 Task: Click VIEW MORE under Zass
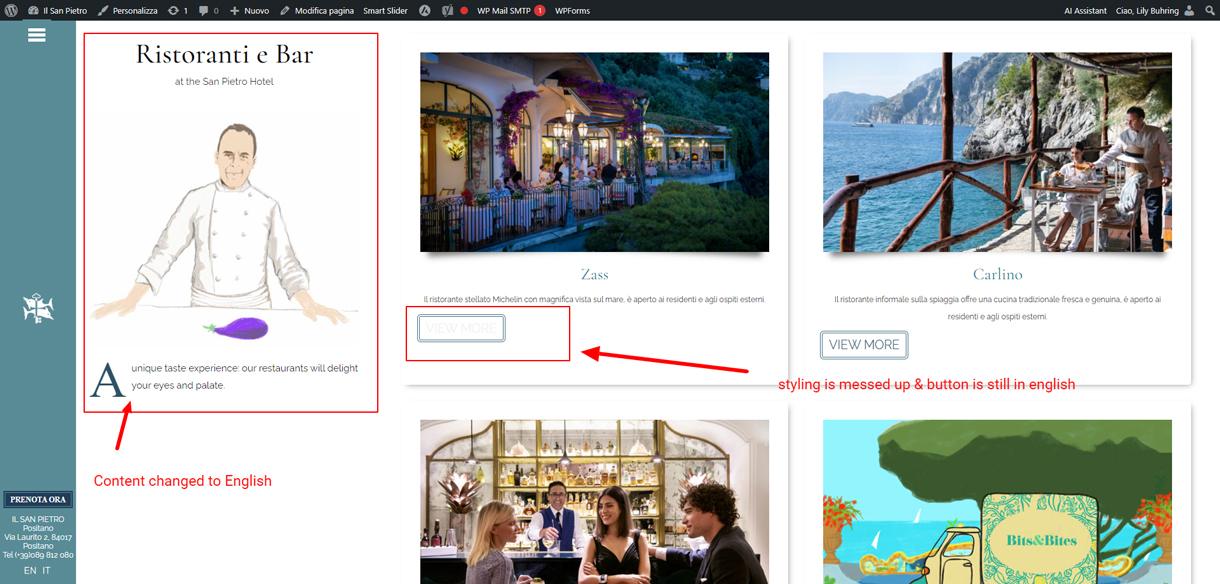point(461,328)
